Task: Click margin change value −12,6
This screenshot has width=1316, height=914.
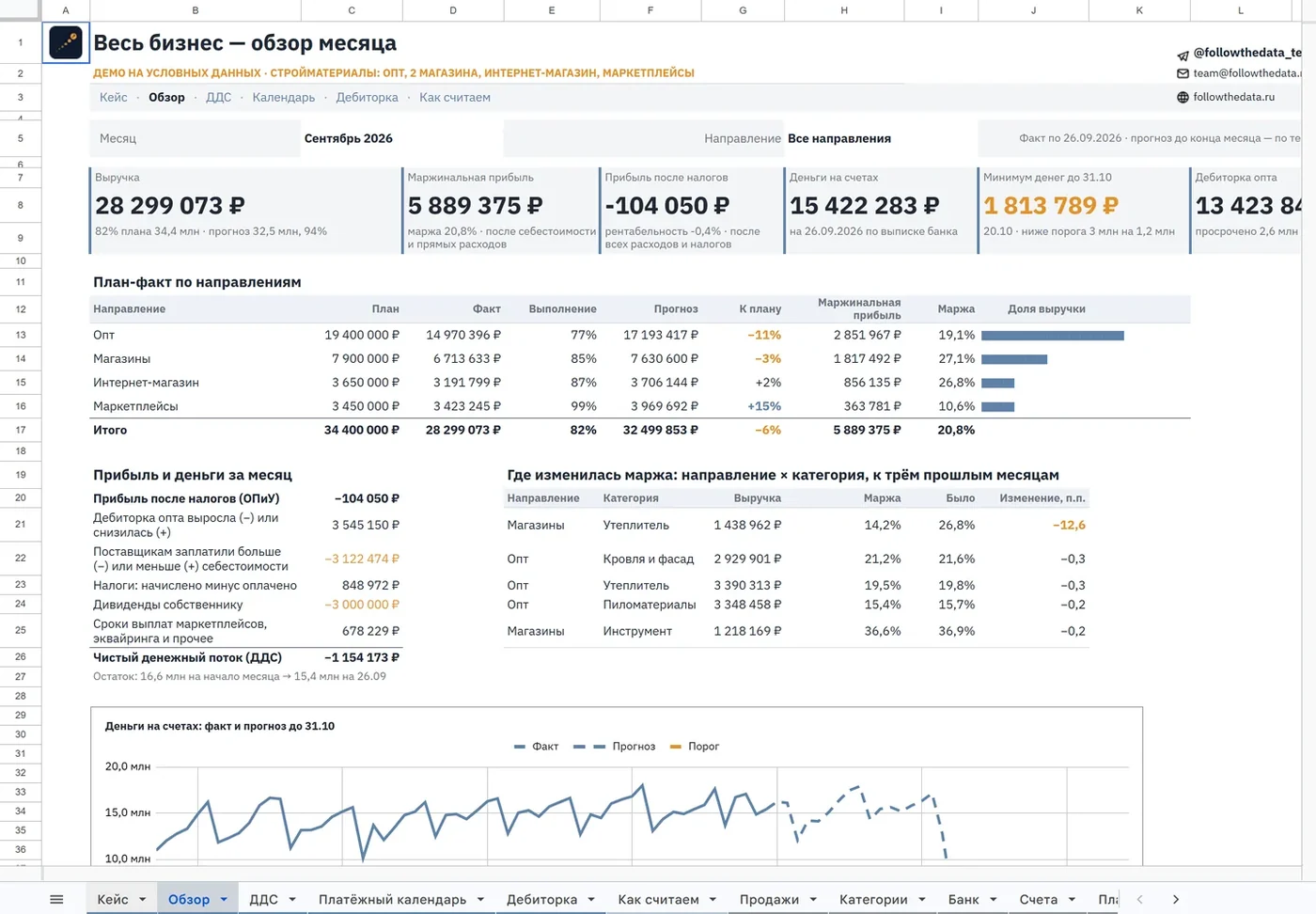Action: pos(1069,525)
